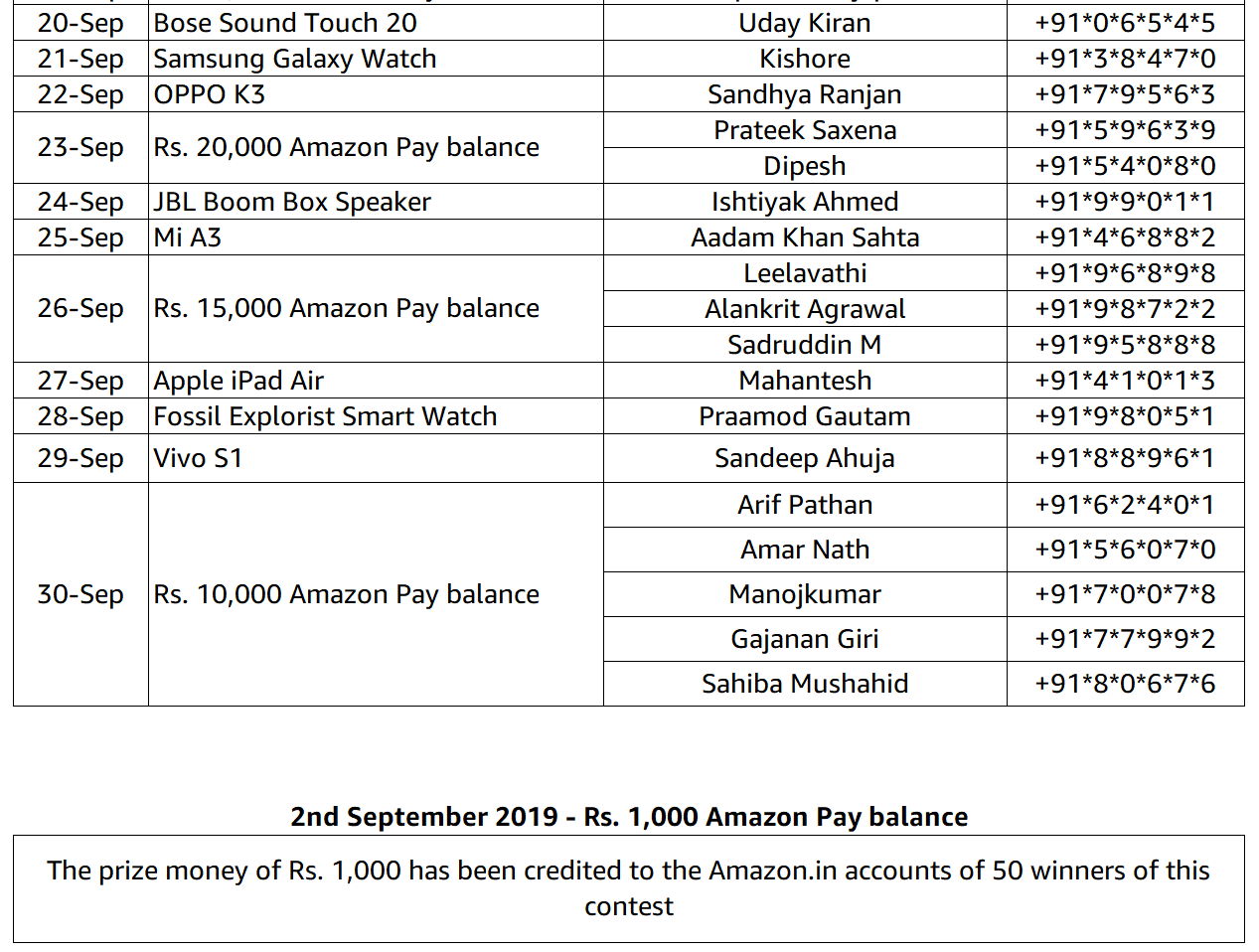Image resolution: width=1259 pixels, height=952 pixels.
Task: Click the Bose Sound Touch 20 prize cell
Action: [285, 23]
